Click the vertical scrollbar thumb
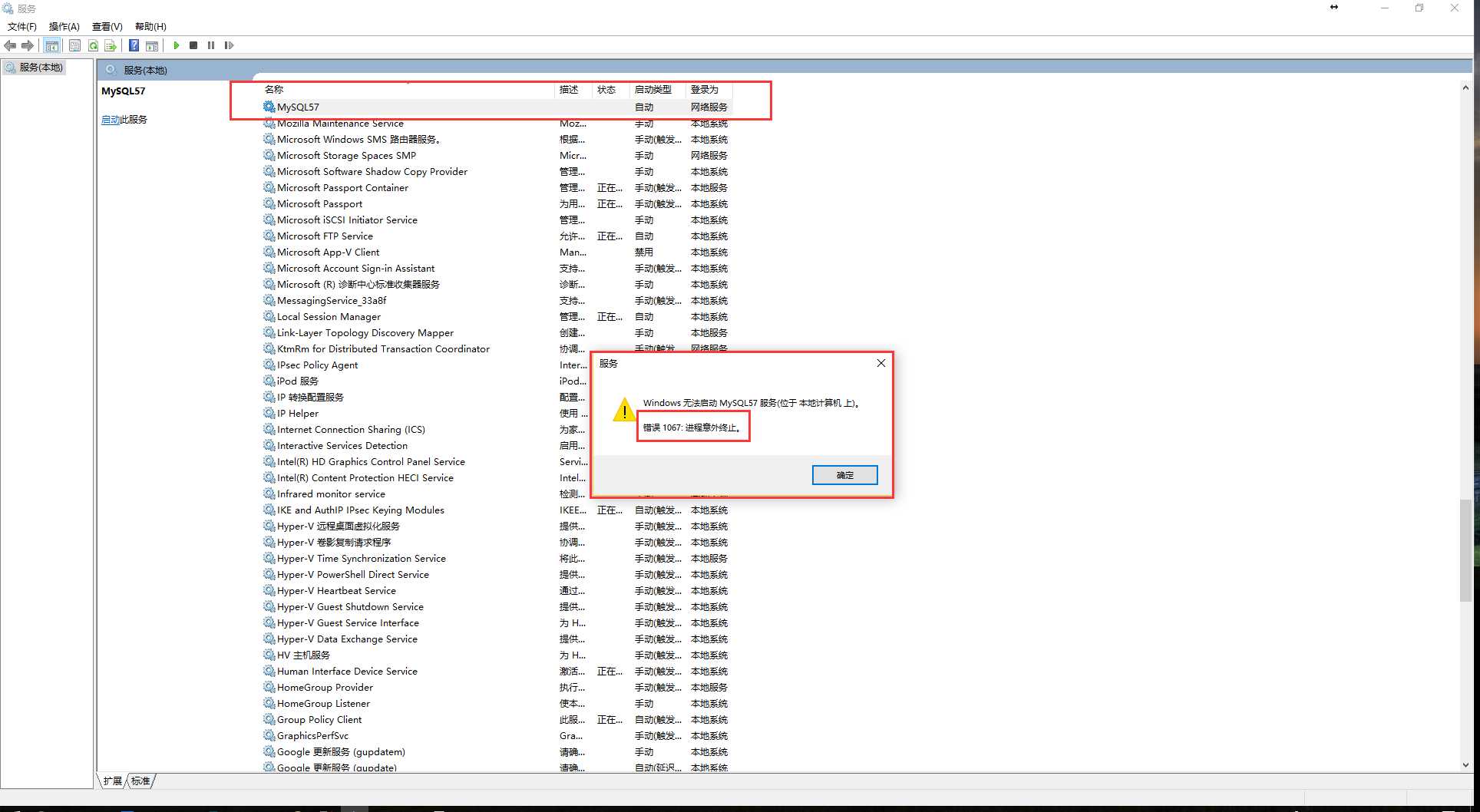 1465,550
